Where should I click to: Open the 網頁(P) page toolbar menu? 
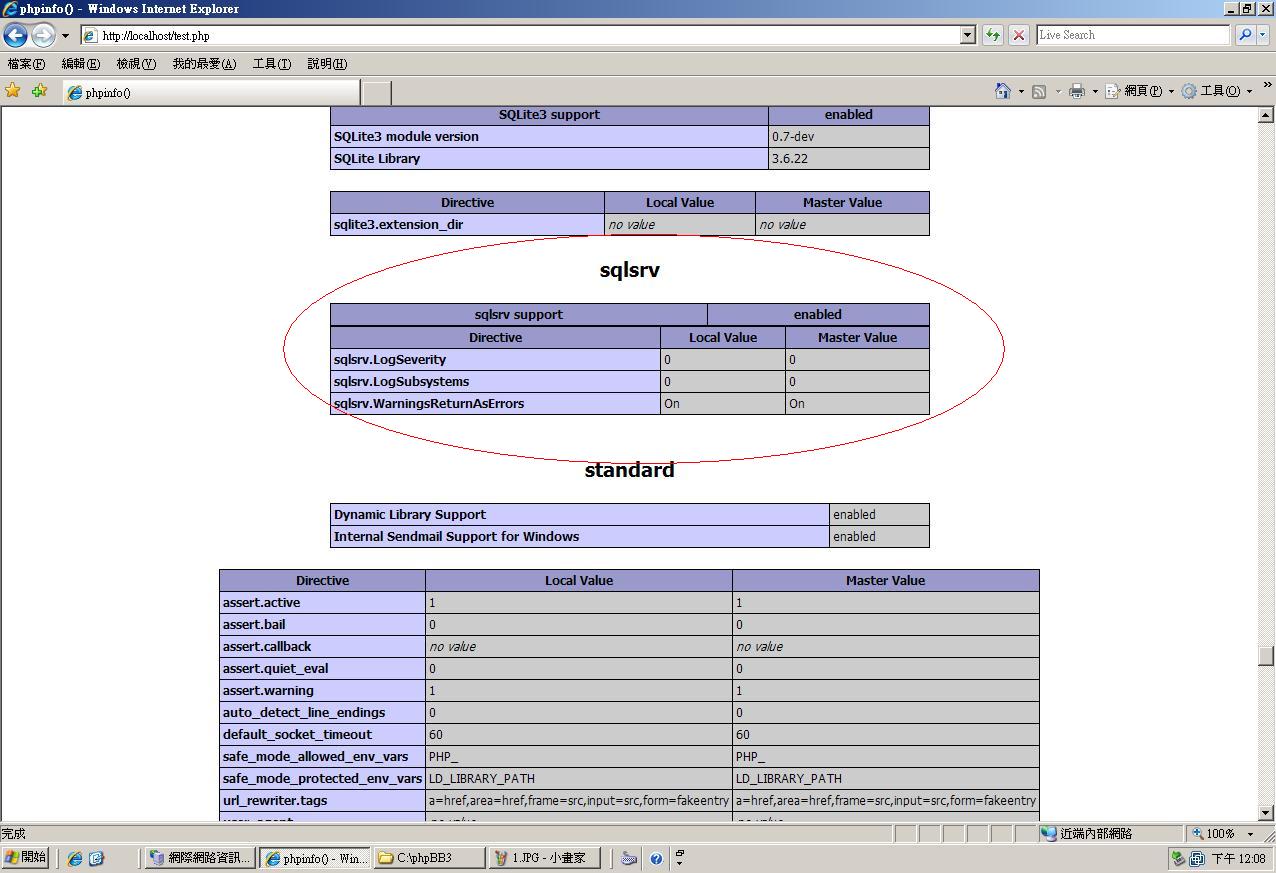pos(1139,91)
